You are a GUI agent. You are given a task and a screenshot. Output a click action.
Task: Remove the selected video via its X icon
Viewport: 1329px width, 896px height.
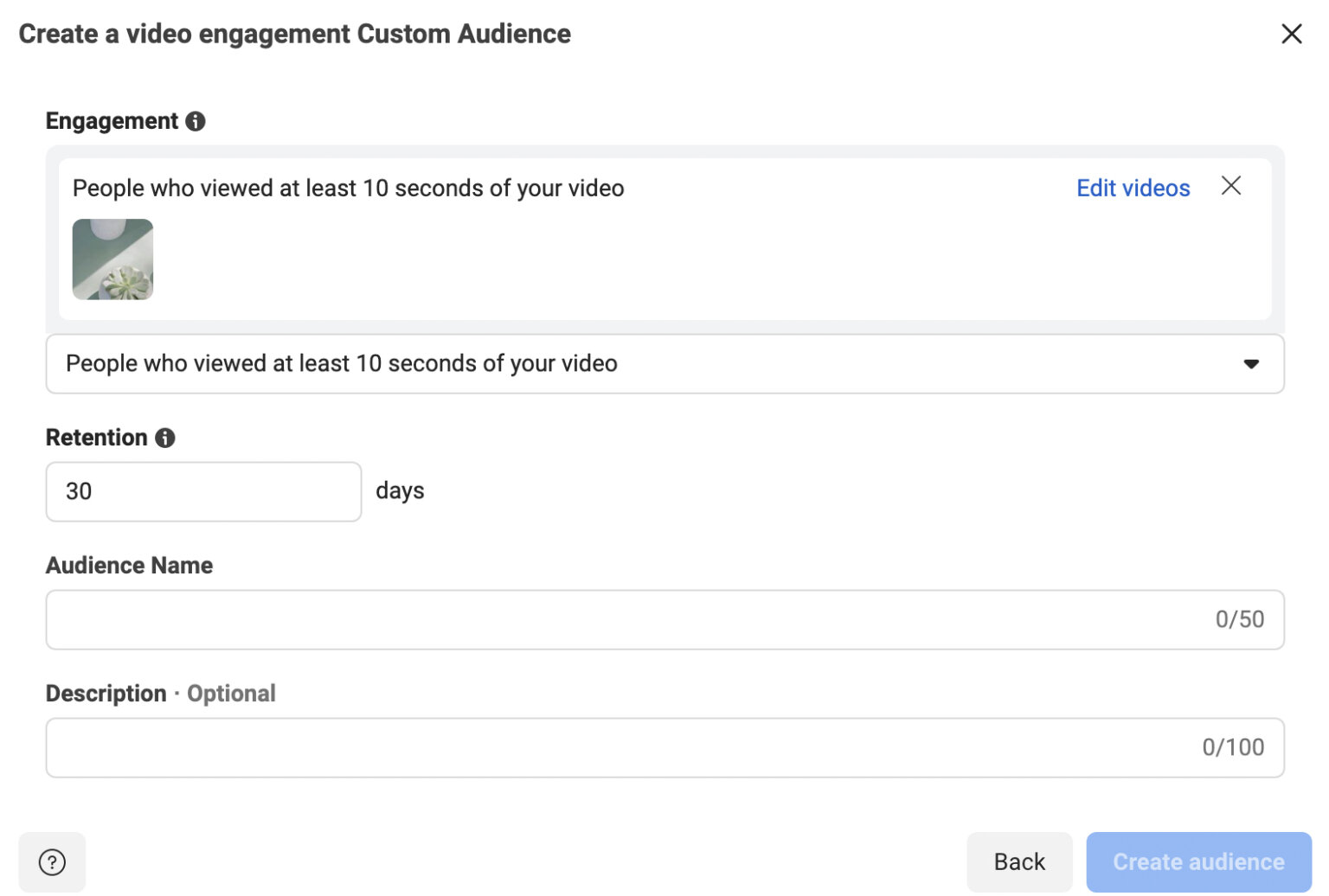tap(1231, 186)
